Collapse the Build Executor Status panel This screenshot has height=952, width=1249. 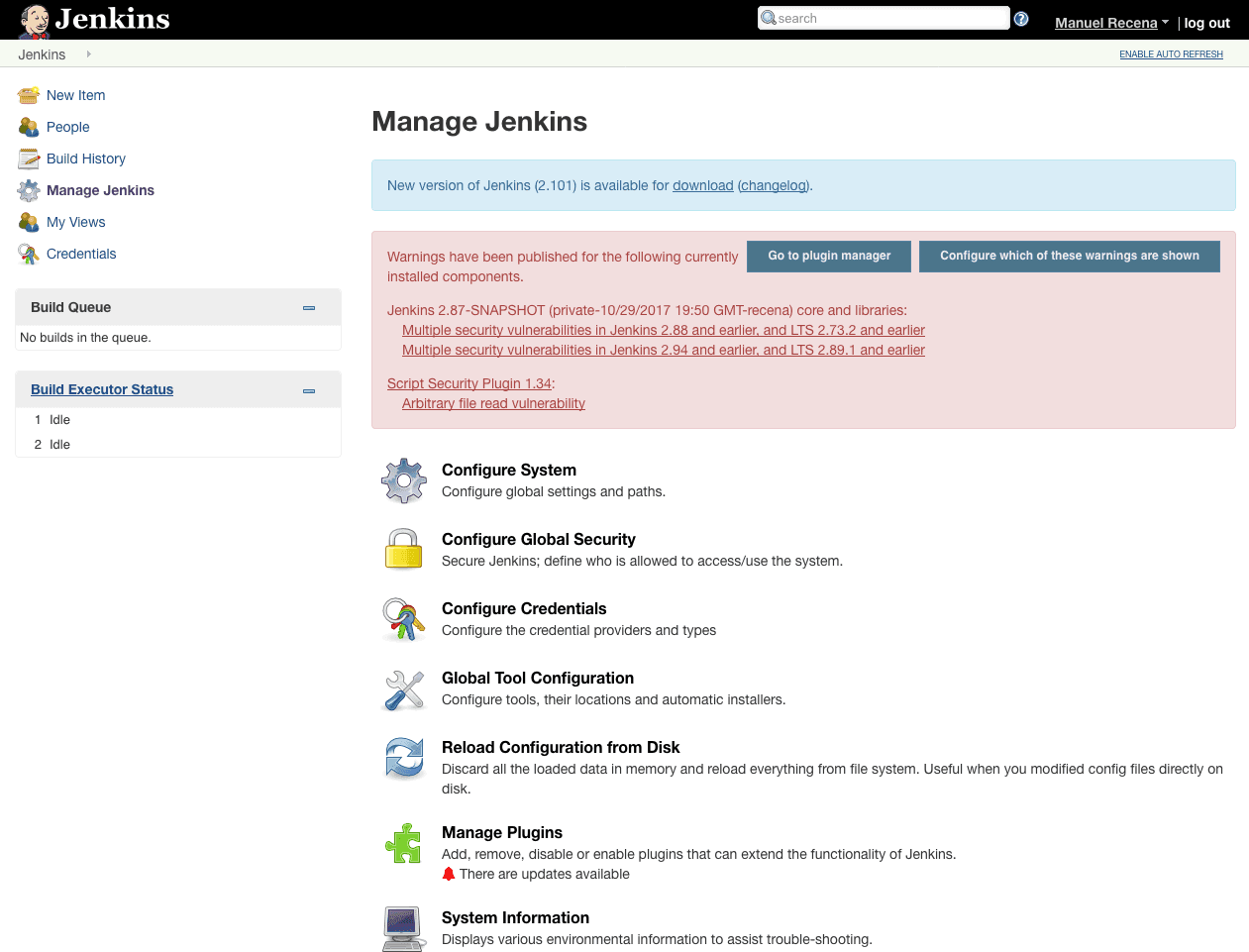(x=308, y=391)
